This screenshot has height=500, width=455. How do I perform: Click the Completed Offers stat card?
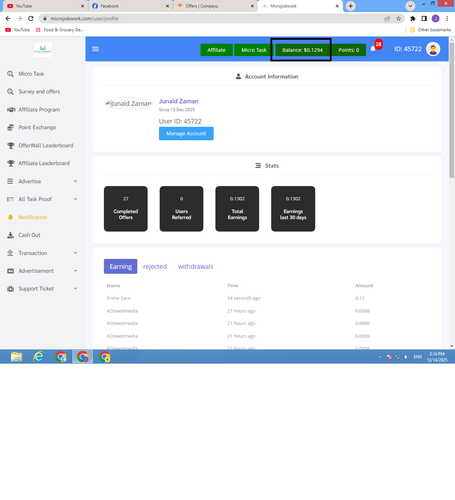[126, 209]
